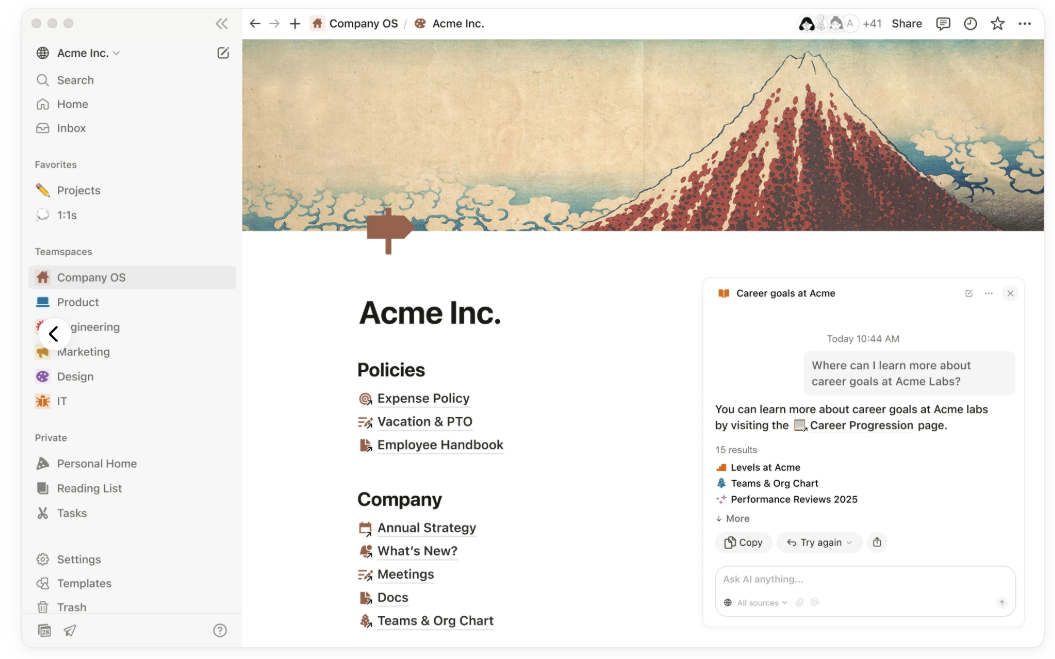Click the Mount Fuji cover image

coord(643,135)
